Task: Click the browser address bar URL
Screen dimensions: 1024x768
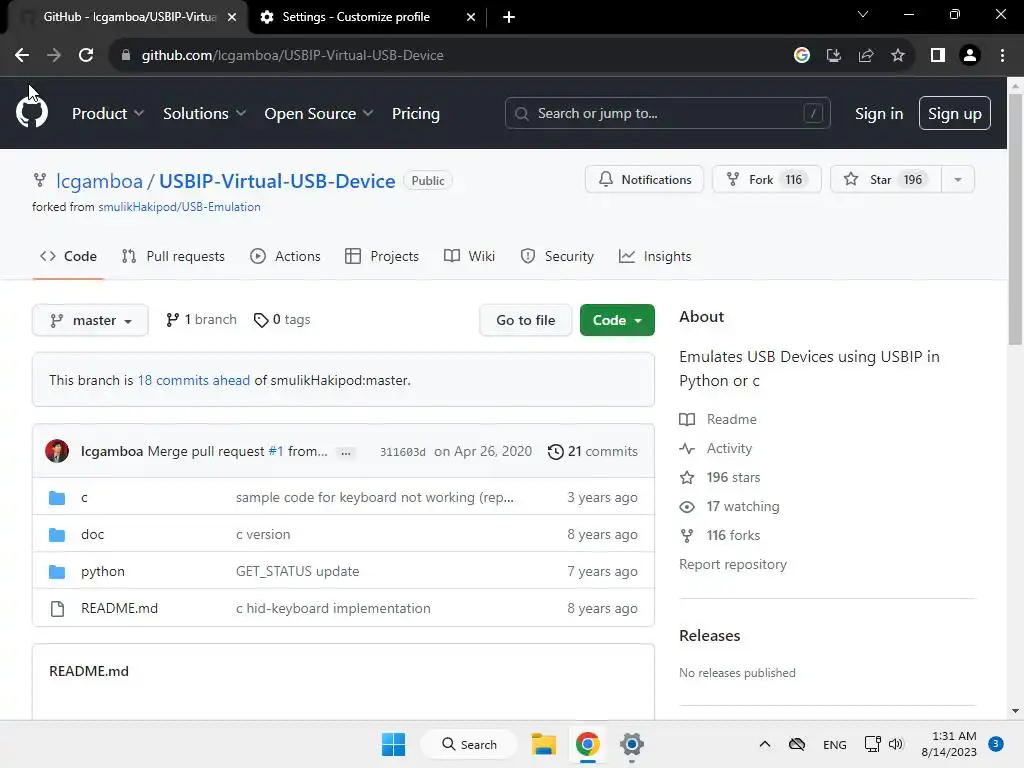Action: [293, 56]
